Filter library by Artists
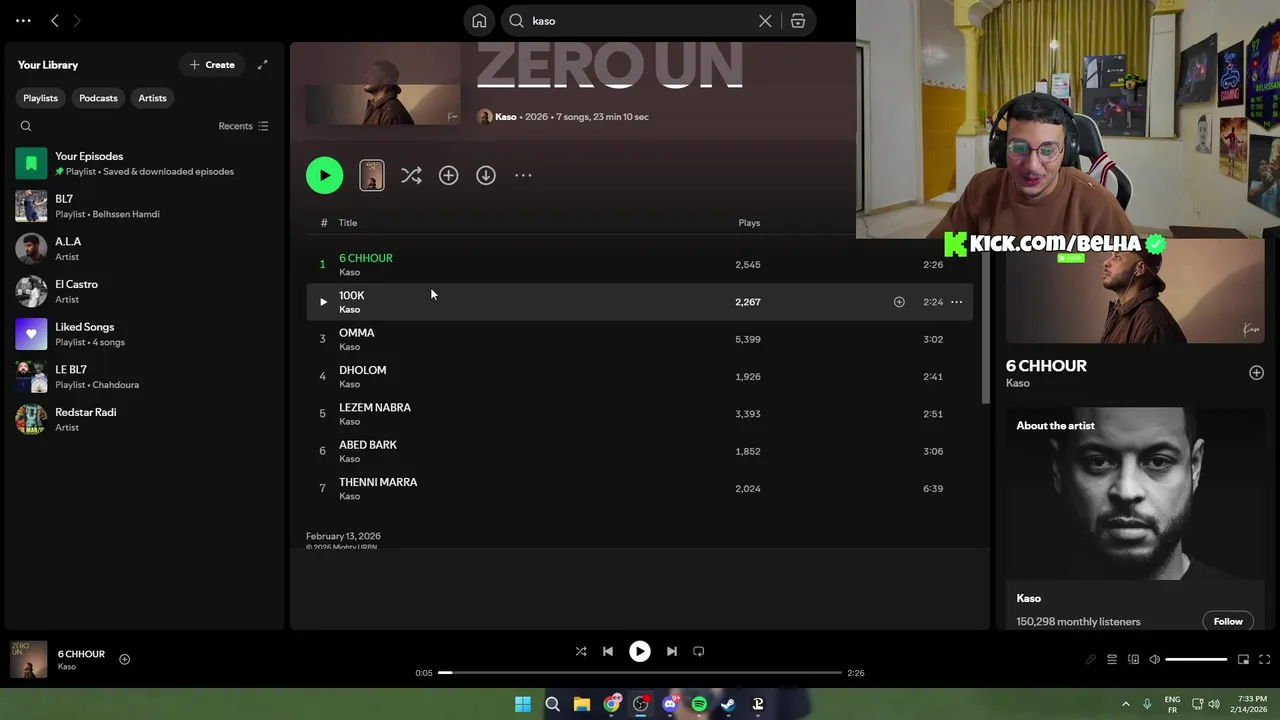 (152, 98)
